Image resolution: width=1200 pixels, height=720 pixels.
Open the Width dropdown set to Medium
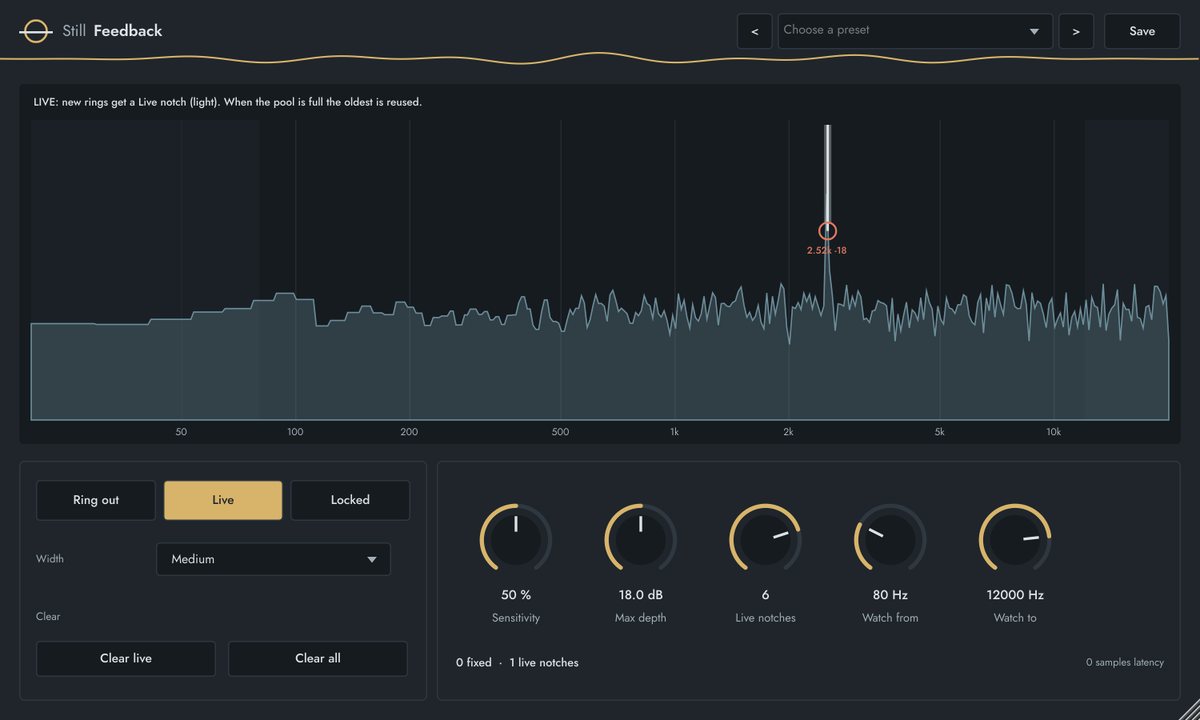[273, 559]
